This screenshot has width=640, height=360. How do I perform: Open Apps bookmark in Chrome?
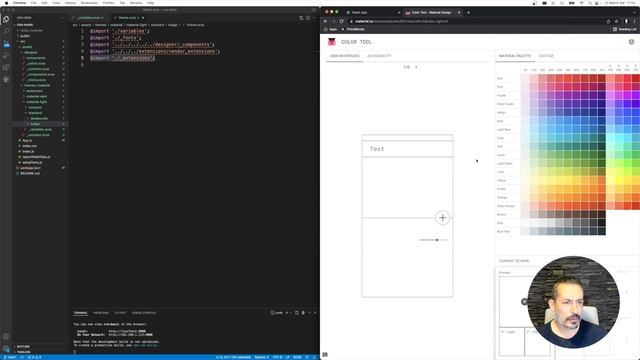click(331, 29)
